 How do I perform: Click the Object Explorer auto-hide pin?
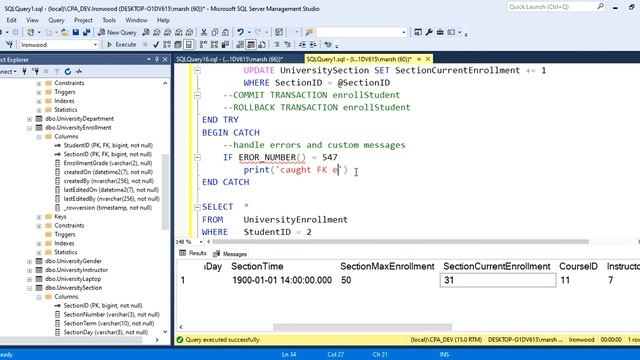[x=157, y=60]
